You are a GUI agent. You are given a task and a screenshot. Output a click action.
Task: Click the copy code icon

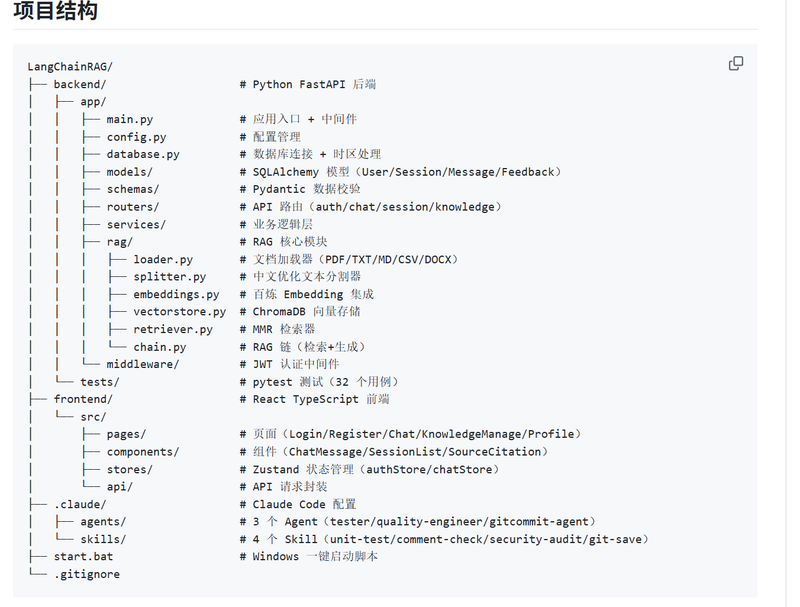coord(736,64)
